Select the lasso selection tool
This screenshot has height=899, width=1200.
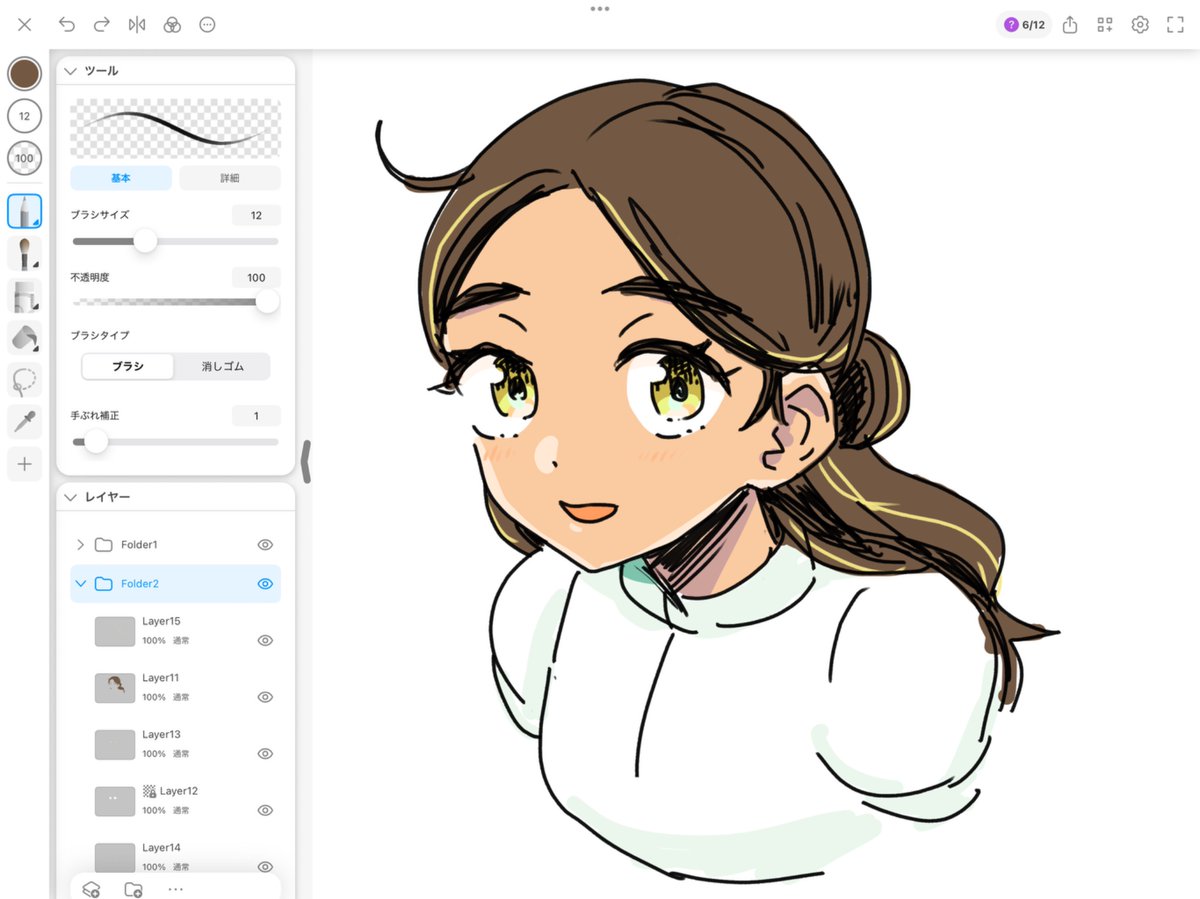click(x=24, y=380)
